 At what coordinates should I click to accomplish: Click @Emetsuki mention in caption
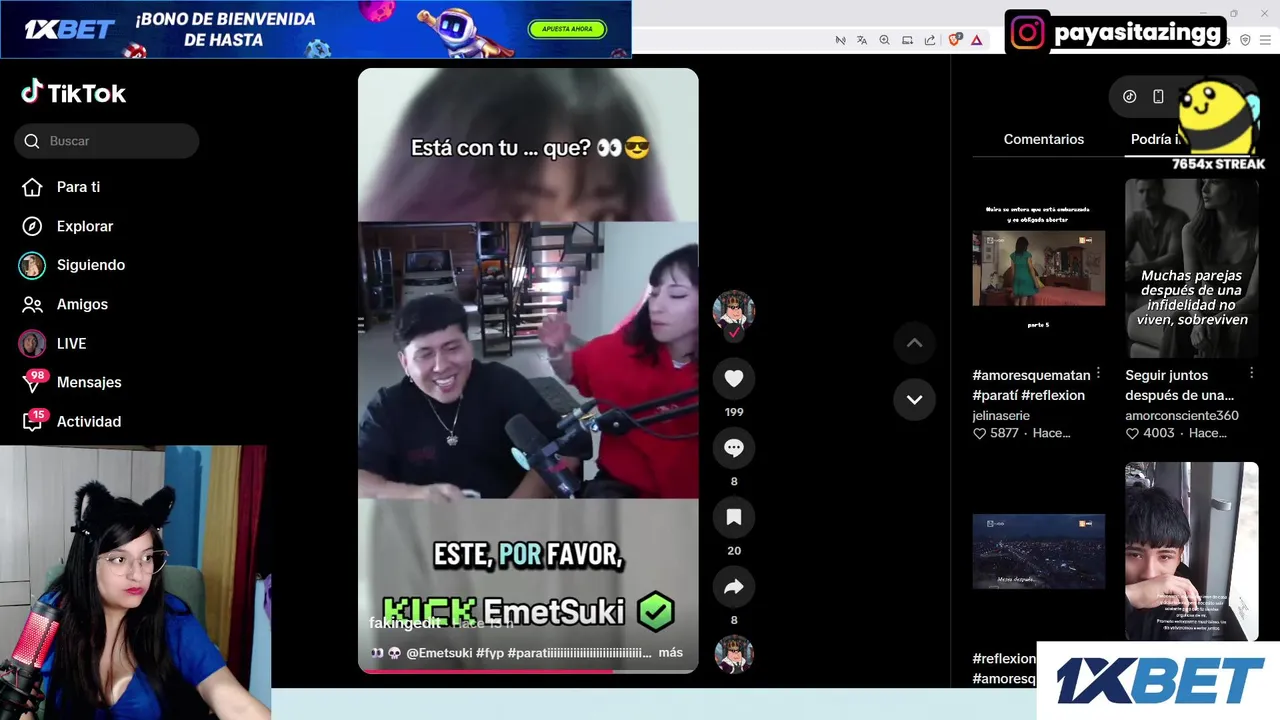(x=439, y=652)
